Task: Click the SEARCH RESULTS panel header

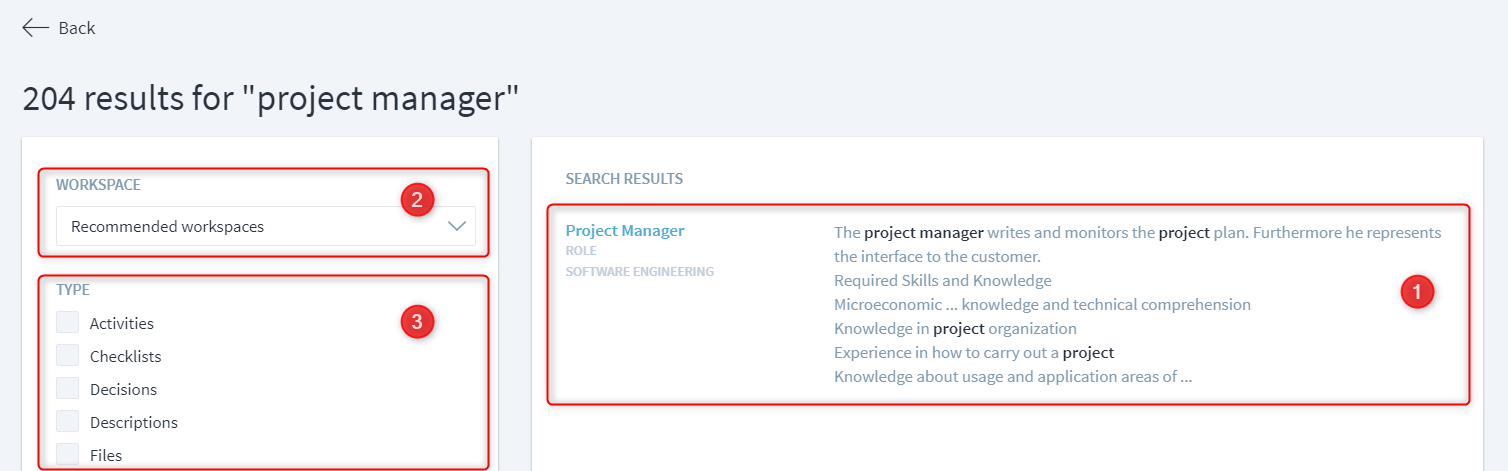Action: [x=624, y=179]
